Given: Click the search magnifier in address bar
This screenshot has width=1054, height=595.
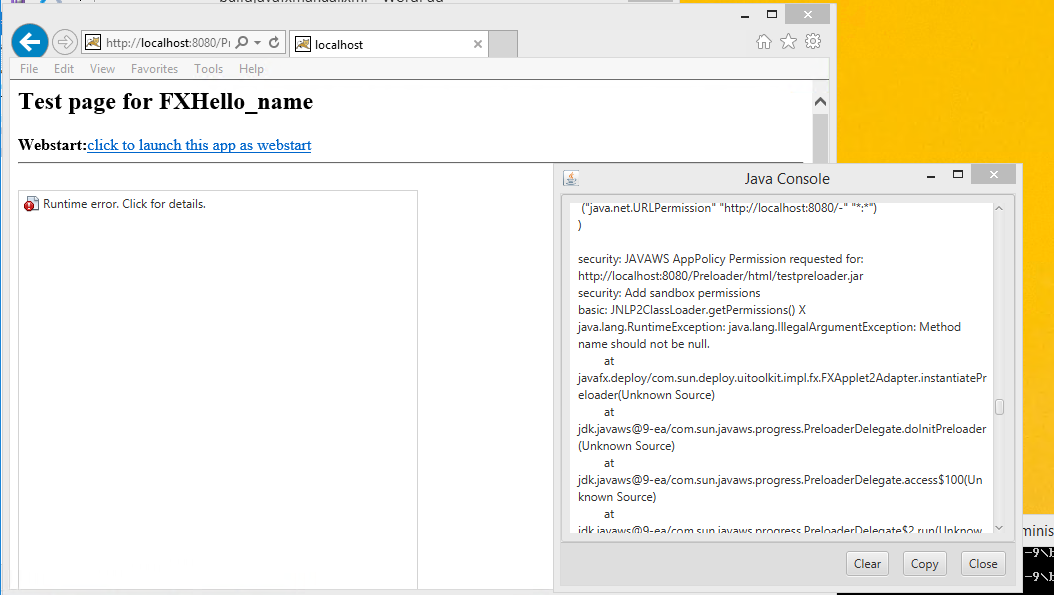Looking at the screenshot, I should [x=241, y=43].
